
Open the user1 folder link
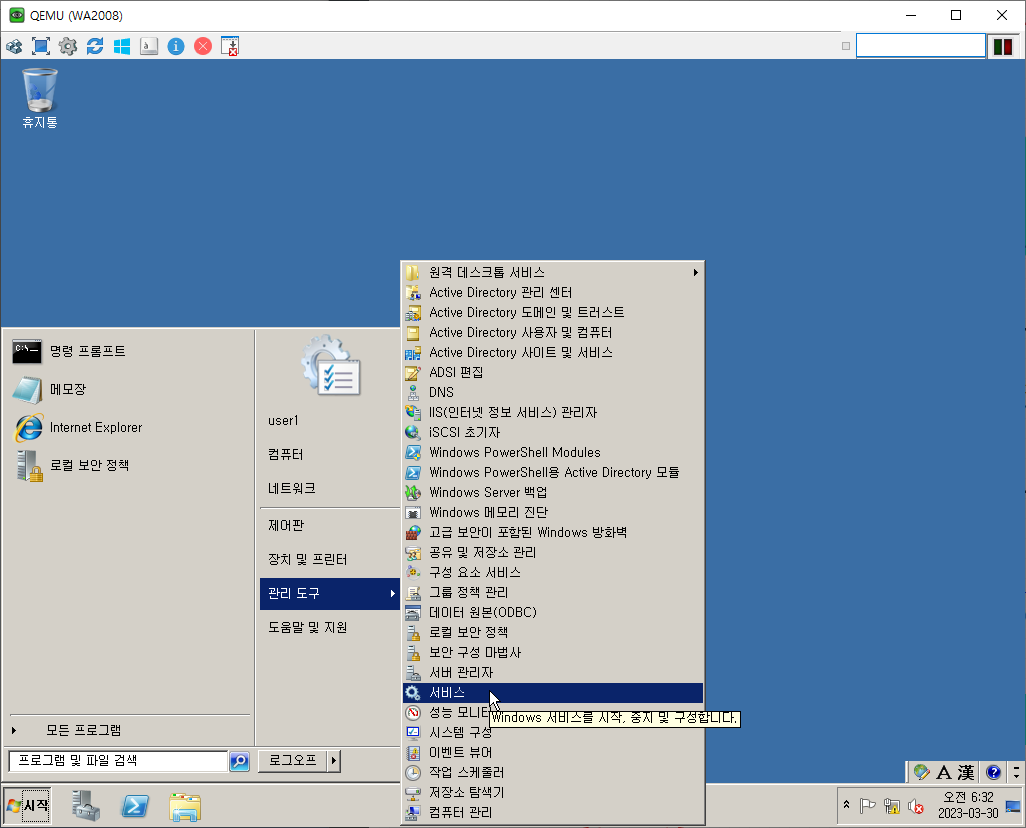click(x=283, y=421)
